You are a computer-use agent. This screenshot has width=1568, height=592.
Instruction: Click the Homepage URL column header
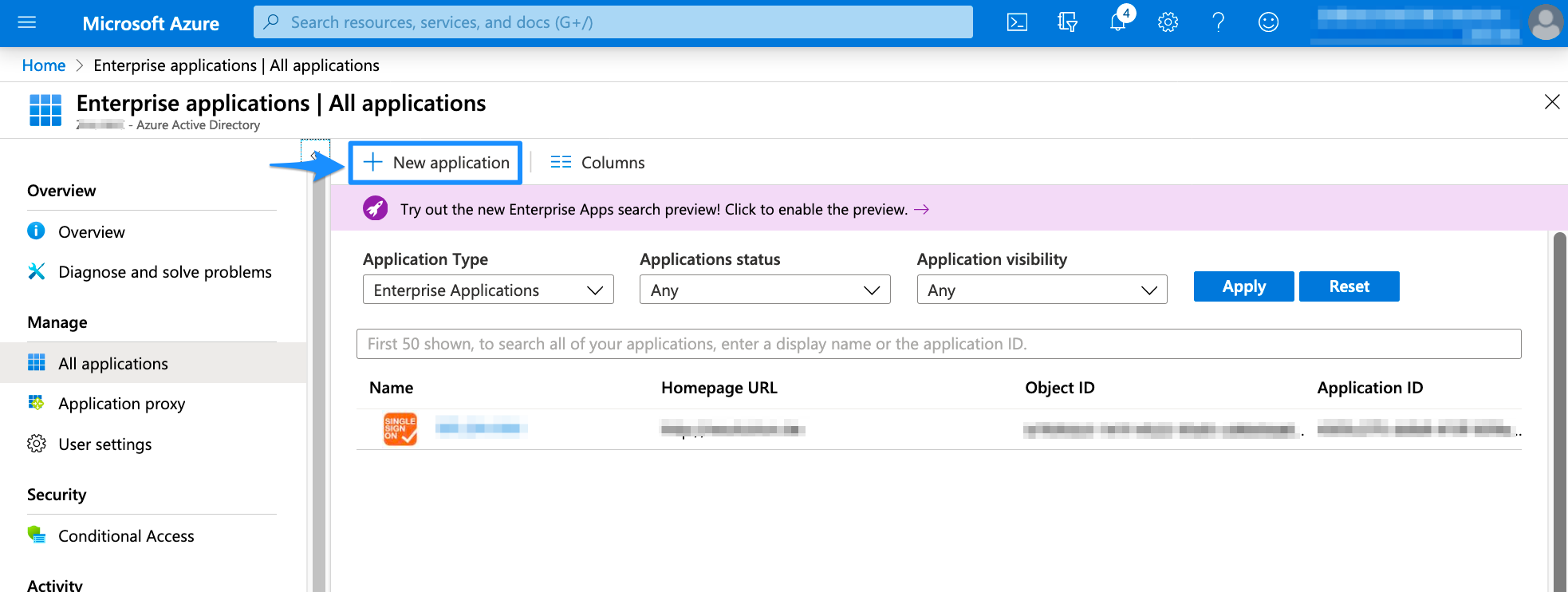coord(719,388)
